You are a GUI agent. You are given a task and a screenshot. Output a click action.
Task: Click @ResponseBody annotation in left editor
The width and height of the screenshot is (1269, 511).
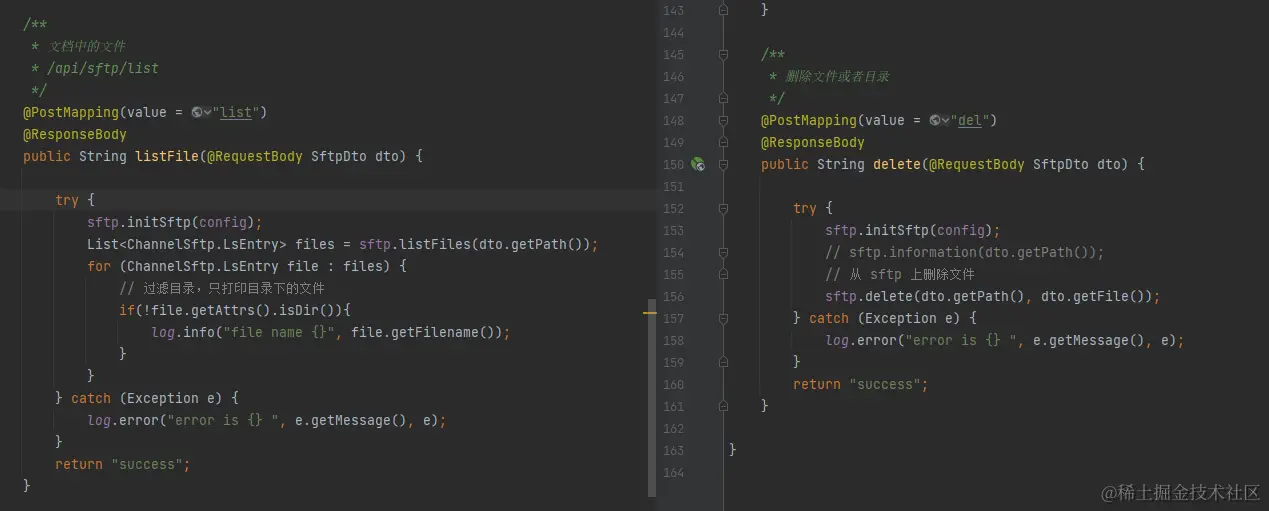75,134
